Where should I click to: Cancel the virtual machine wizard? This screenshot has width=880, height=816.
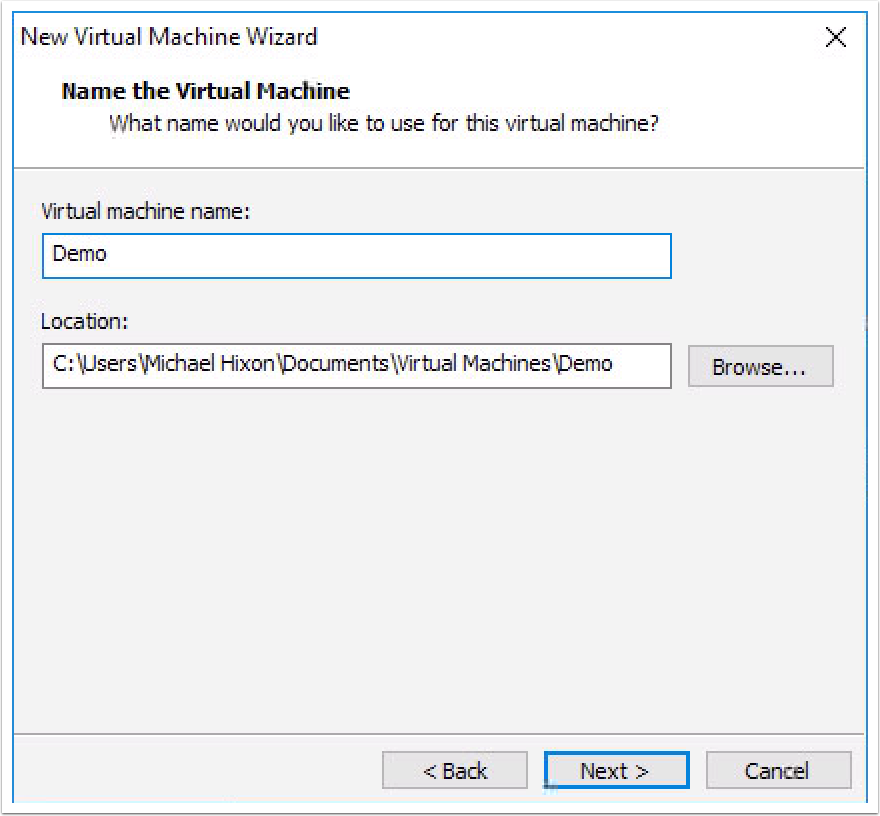778,770
